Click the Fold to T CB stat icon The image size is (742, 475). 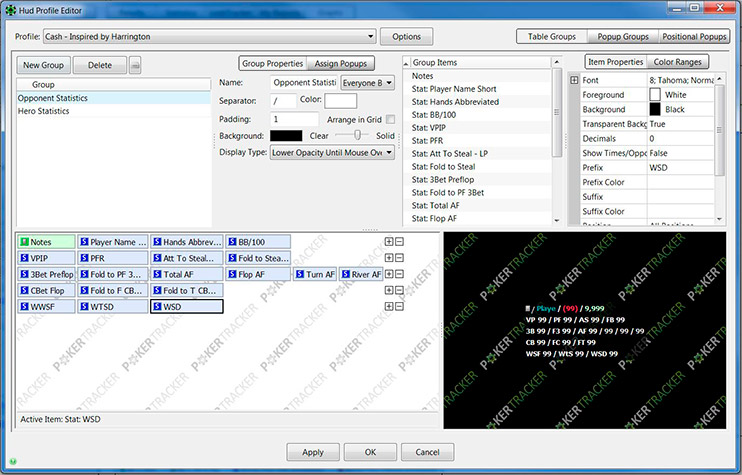click(157, 290)
